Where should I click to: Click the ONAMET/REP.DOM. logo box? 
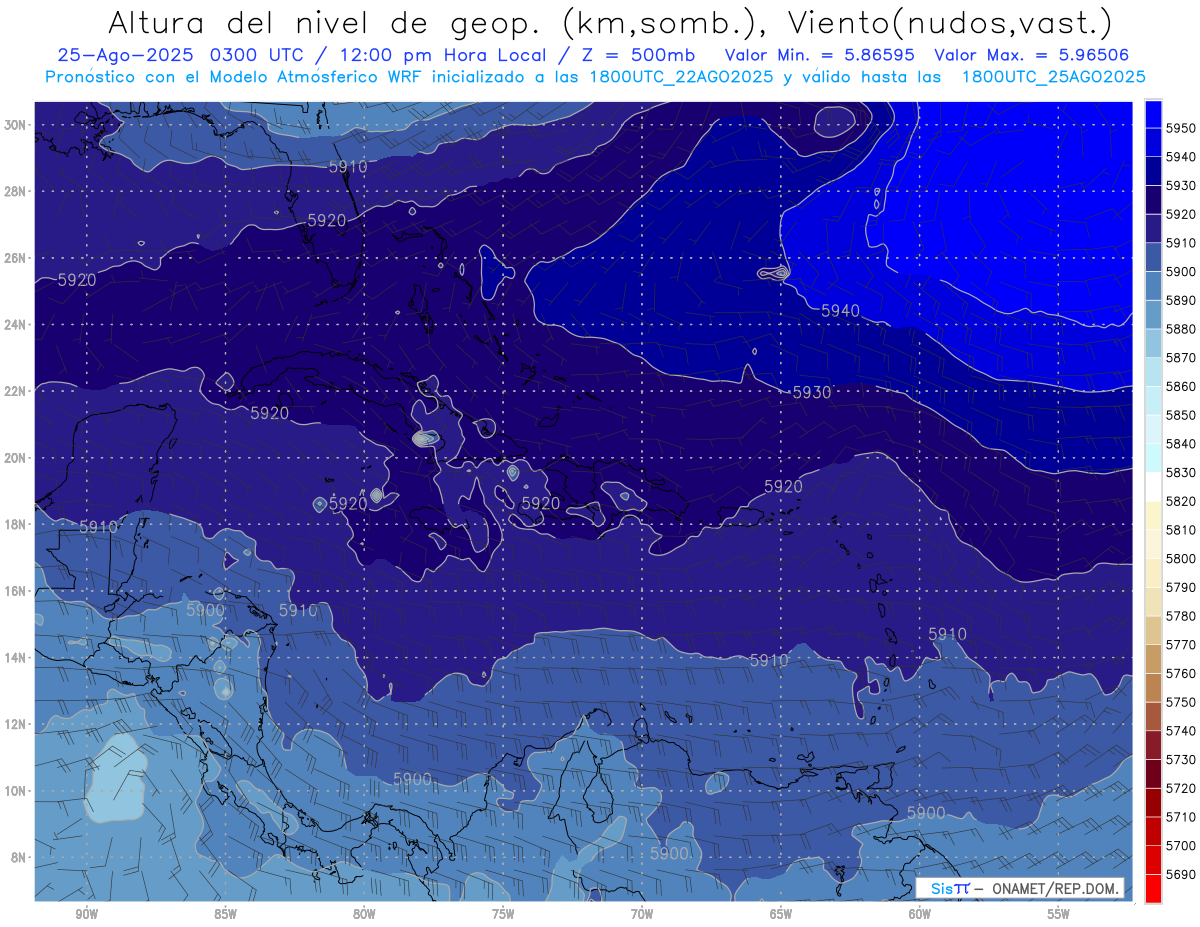pos(1020,888)
